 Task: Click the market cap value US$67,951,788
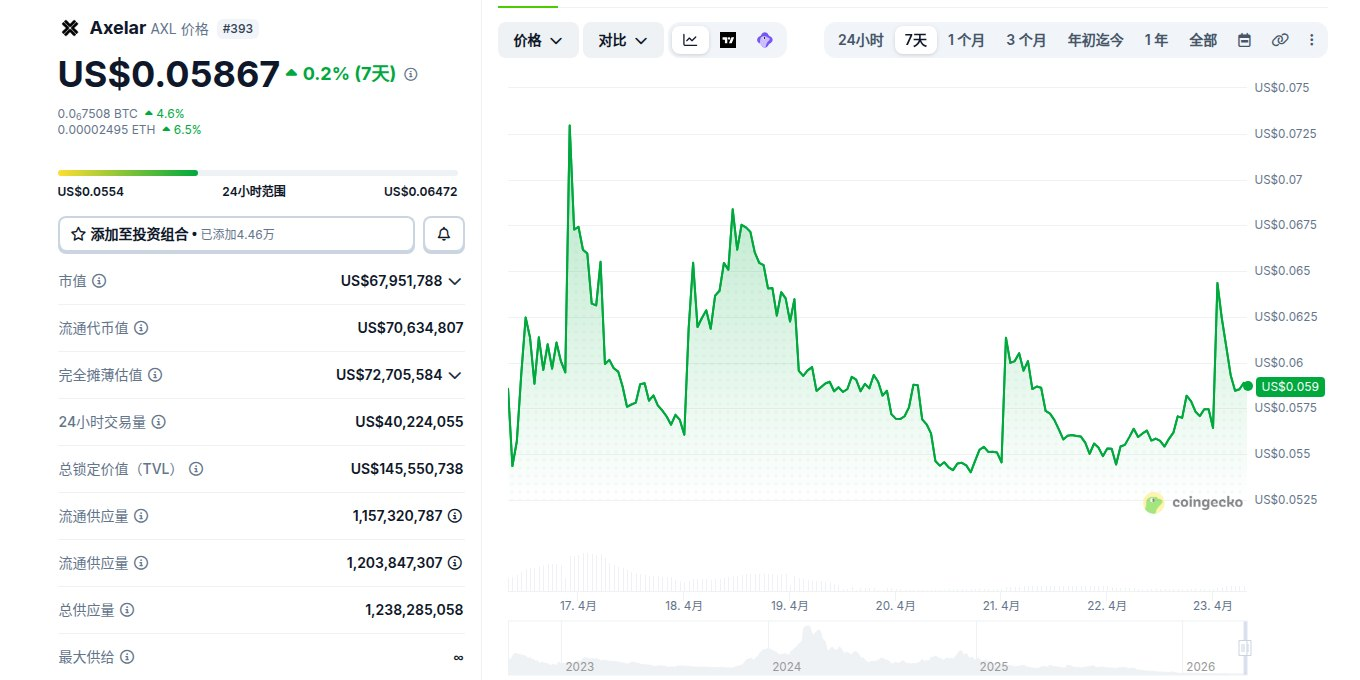[x=391, y=281]
